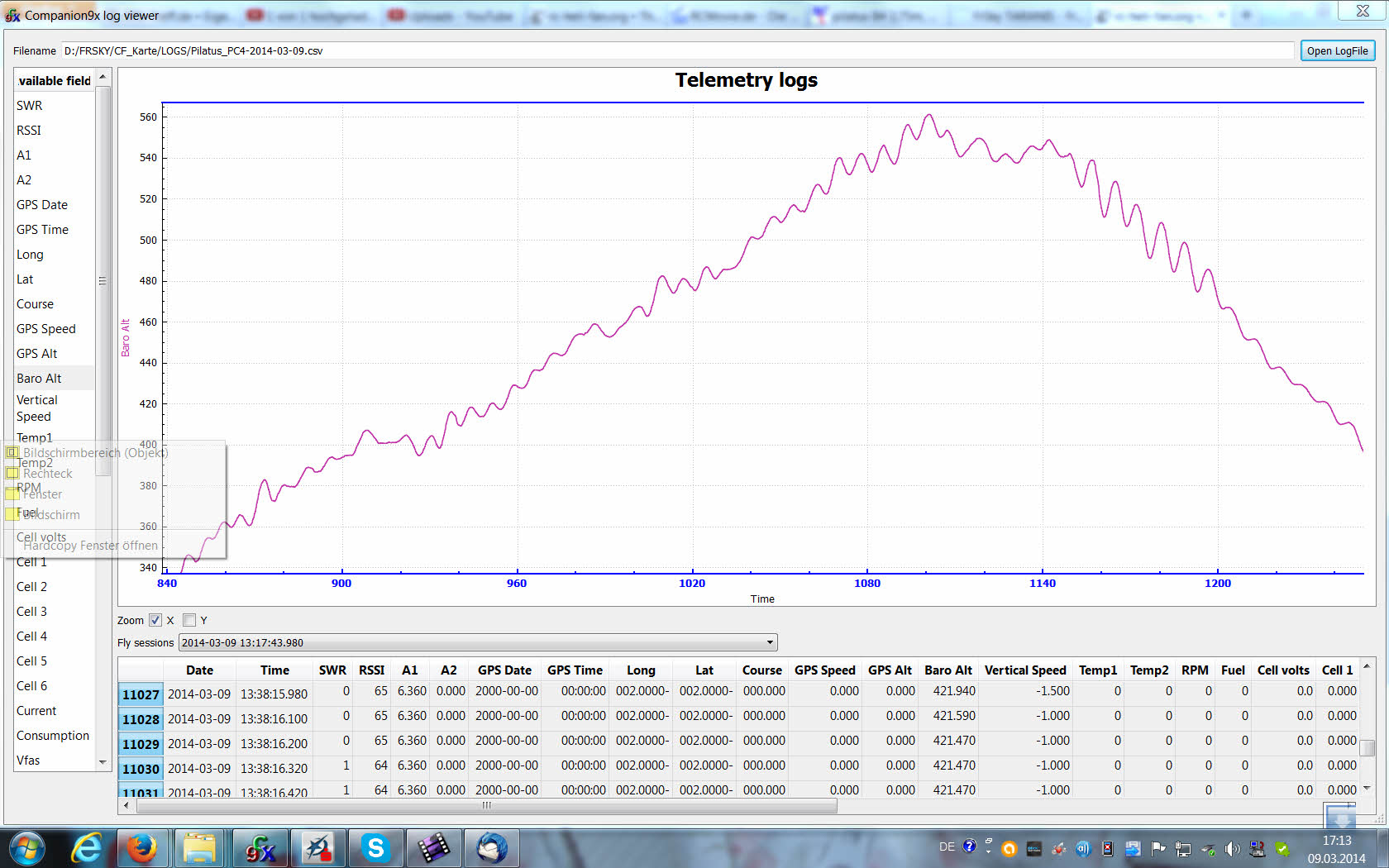Click the Companion9x icon in title bar
The height and width of the screenshot is (868, 1389).
pyautogui.click(x=12, y=15)
